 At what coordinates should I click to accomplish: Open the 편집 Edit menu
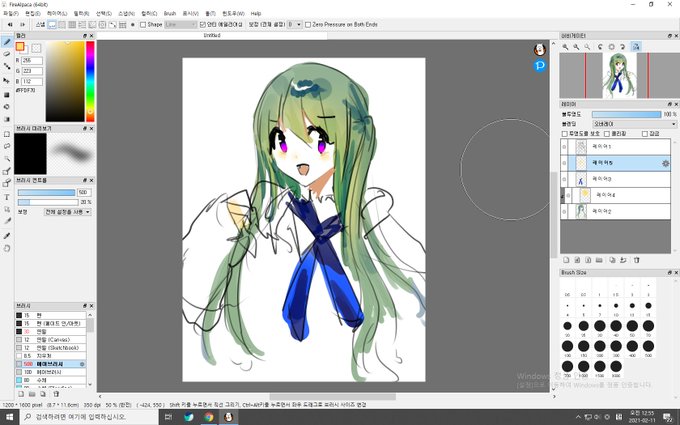click(33, 13)
